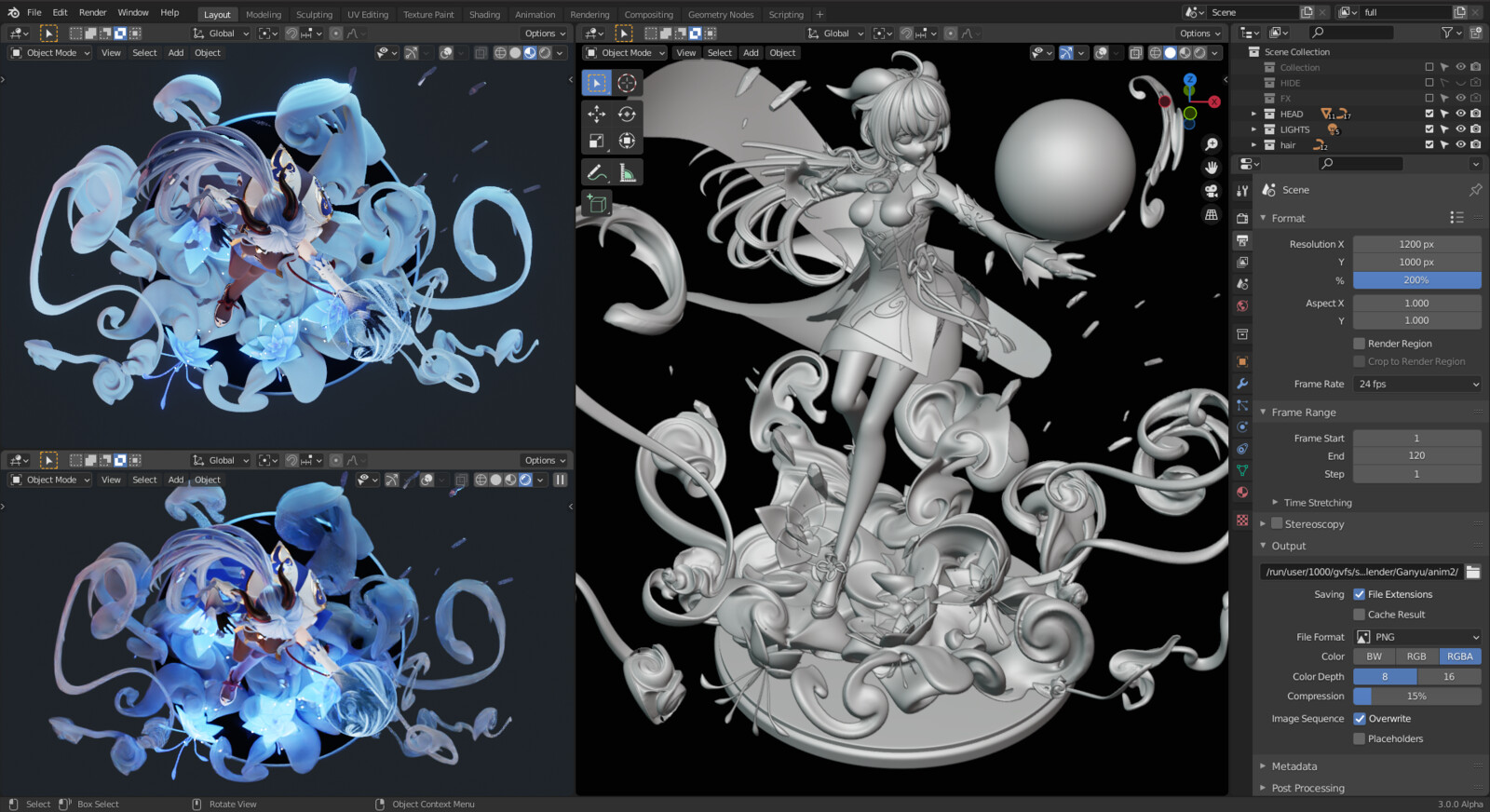Open the View Layer properties tab
The image size is (1490, 812).
pyautogui.click(x=1242, y=263)
